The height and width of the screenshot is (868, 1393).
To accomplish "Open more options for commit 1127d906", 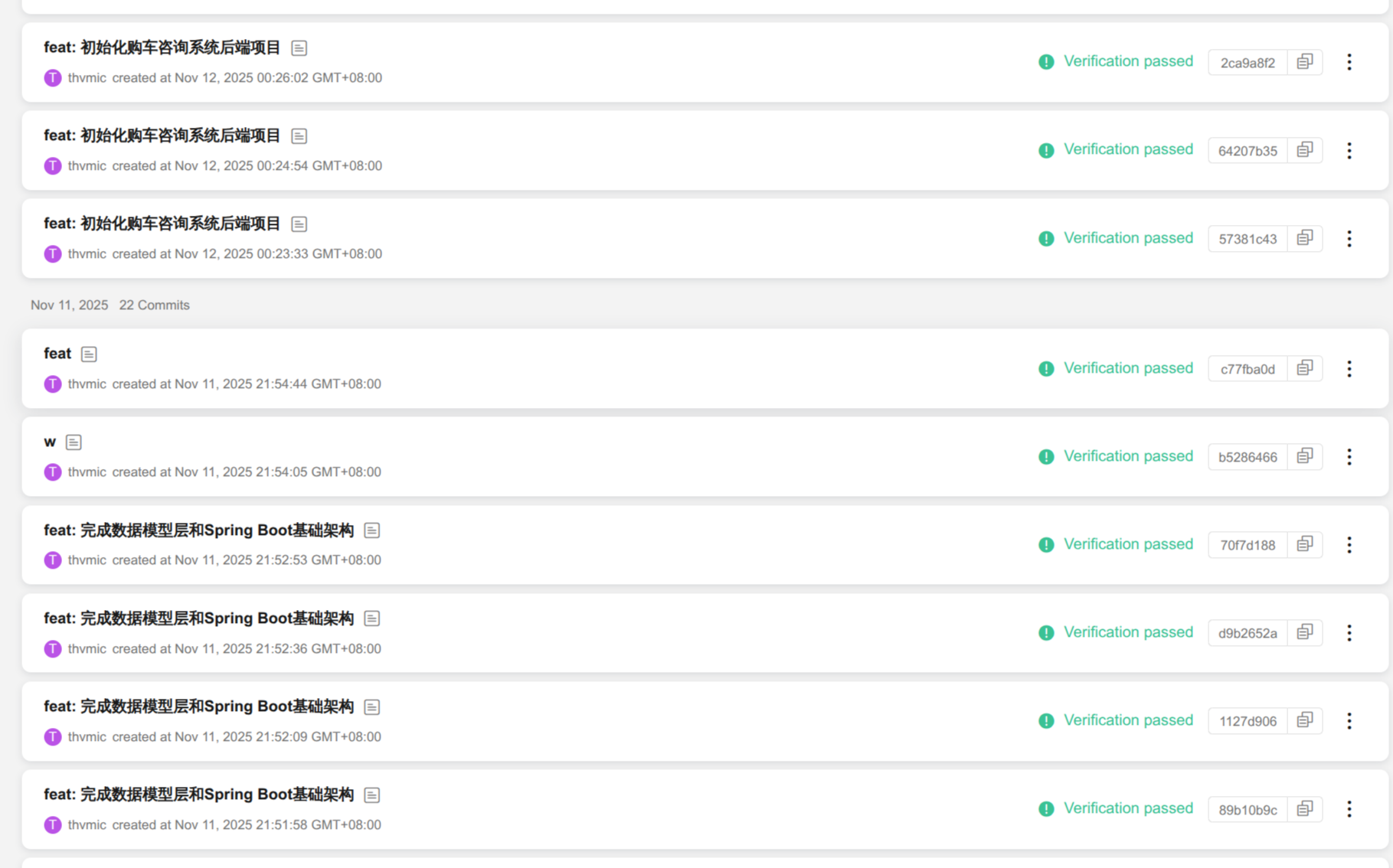I will coord(1349,720).
